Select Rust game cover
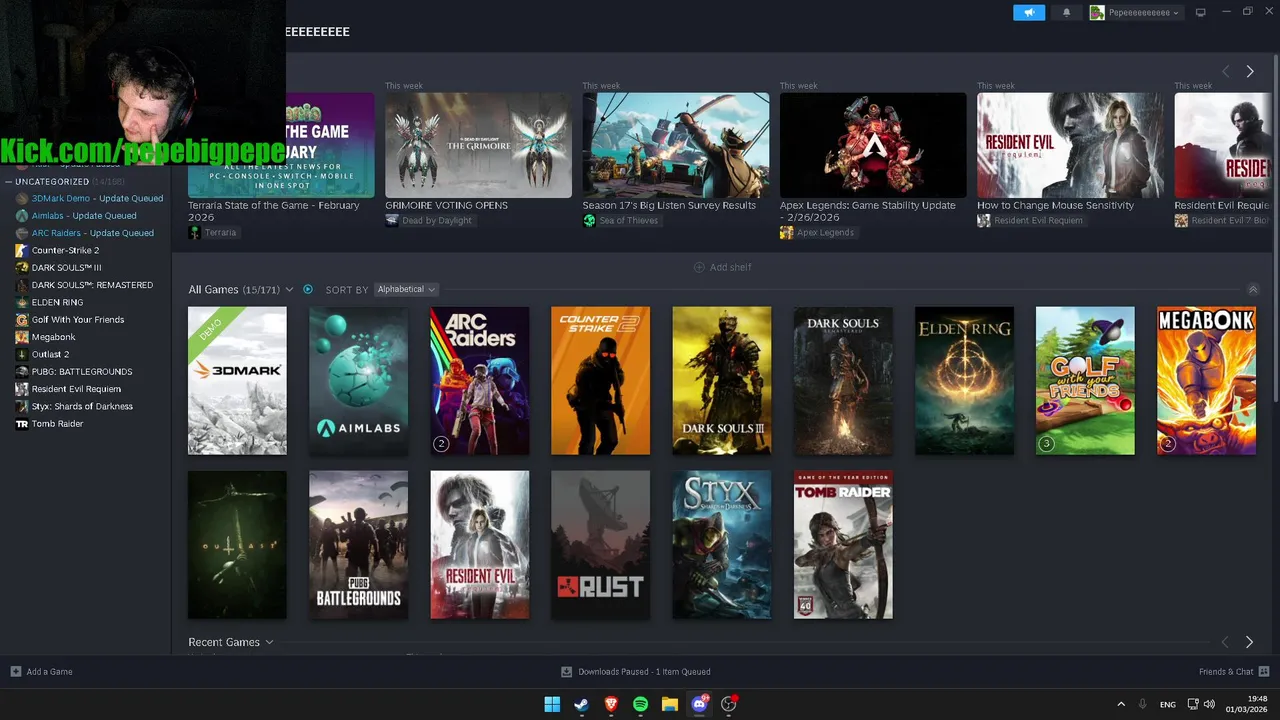This screenshot has width=1280, height=720. click(x=600, y=545)
